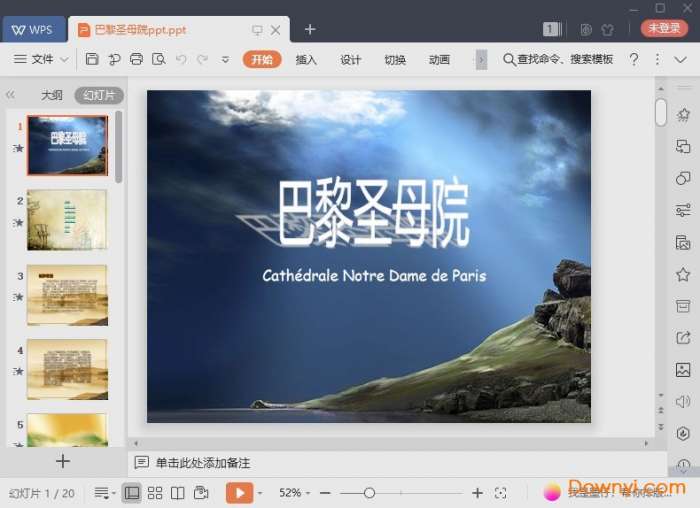Click the Print Preview icon
Image resolution: width=700 pixels, height=508 pixels.
(x=158, y=60)
